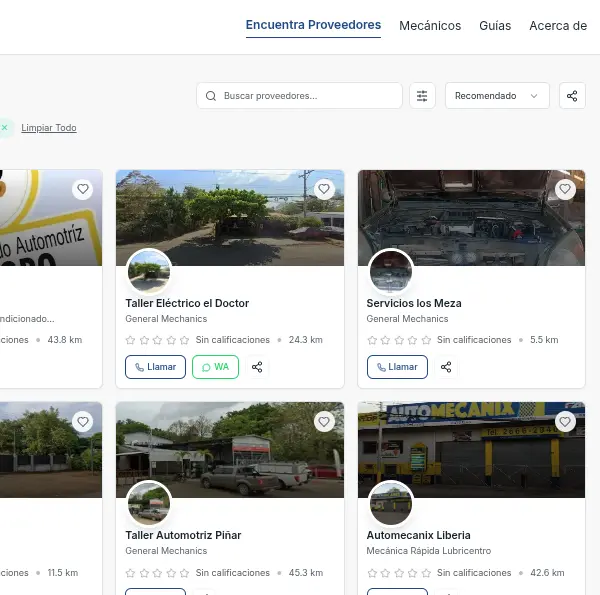
Task: Open the filters slider icon button
Action: pos(422,96)
